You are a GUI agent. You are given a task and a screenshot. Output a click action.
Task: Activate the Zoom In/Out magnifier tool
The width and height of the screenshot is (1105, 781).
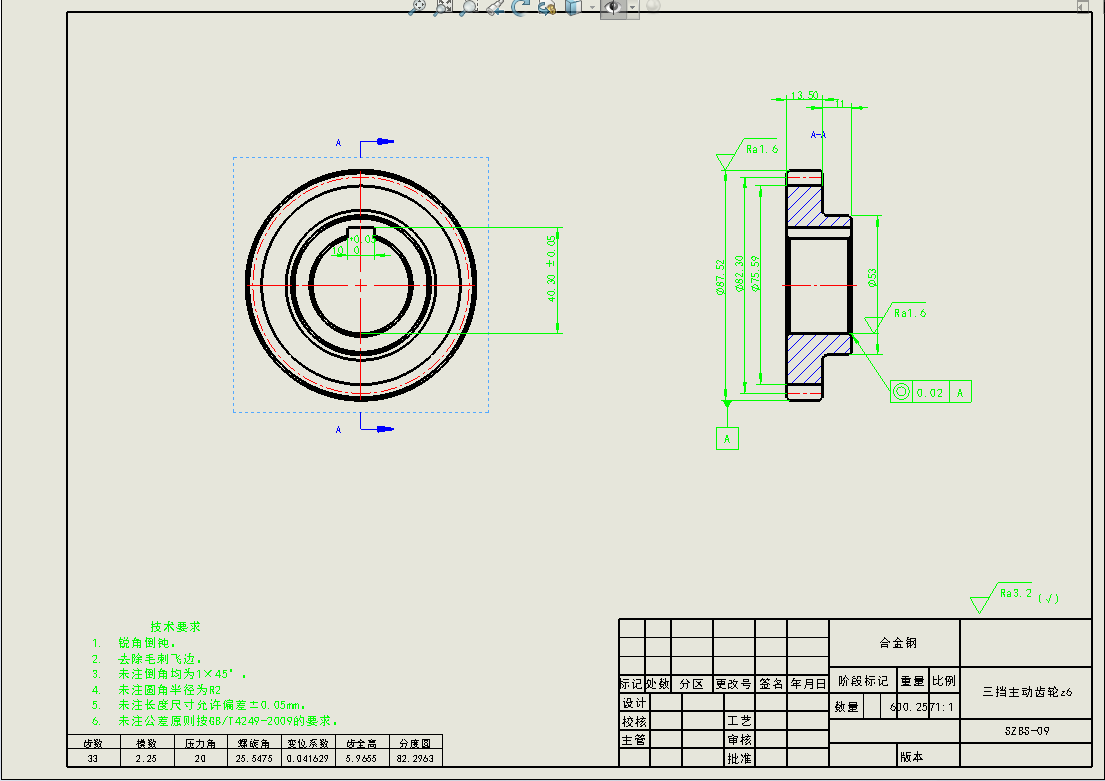pyautogui.click(x=469, y=7)
